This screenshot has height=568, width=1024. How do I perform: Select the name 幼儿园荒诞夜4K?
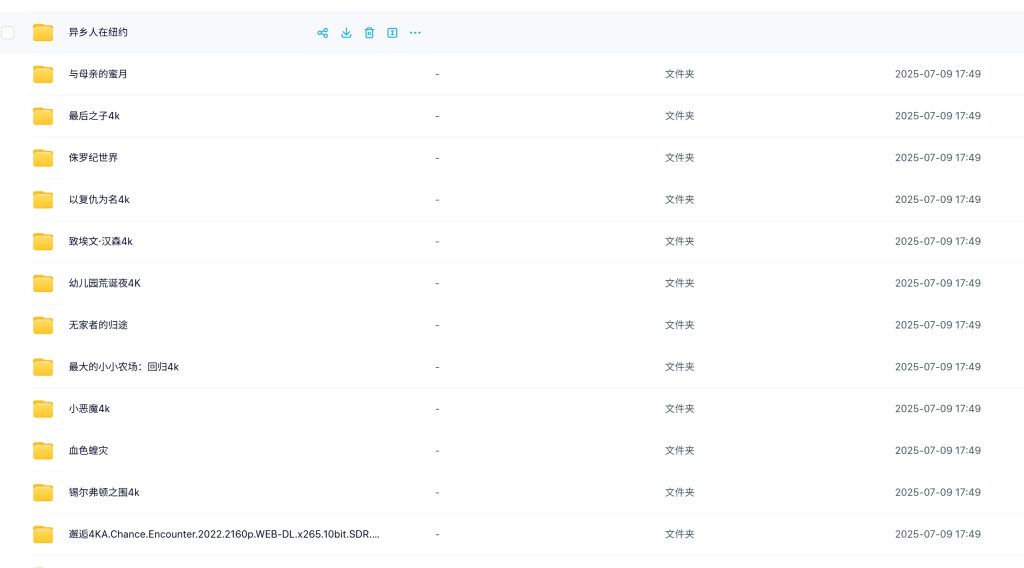point(104,283)
